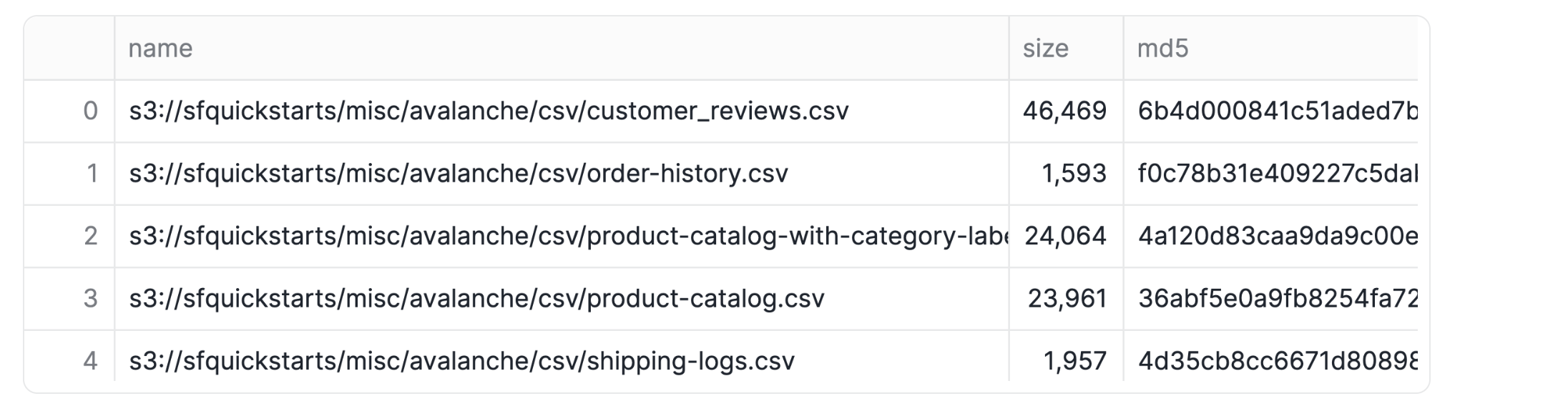Click the size value 24,064

tap(1066, 236)
